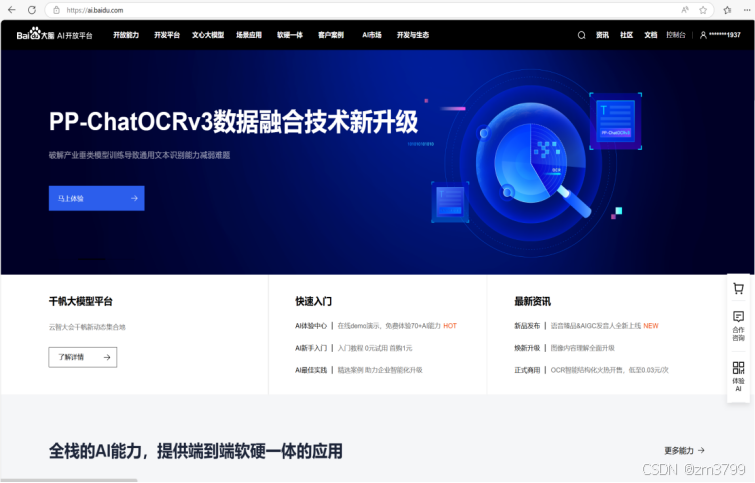Click the 了解详情 button
This screenshot has width=755, height=483.
pyautogui.click(x=83, y=357)
